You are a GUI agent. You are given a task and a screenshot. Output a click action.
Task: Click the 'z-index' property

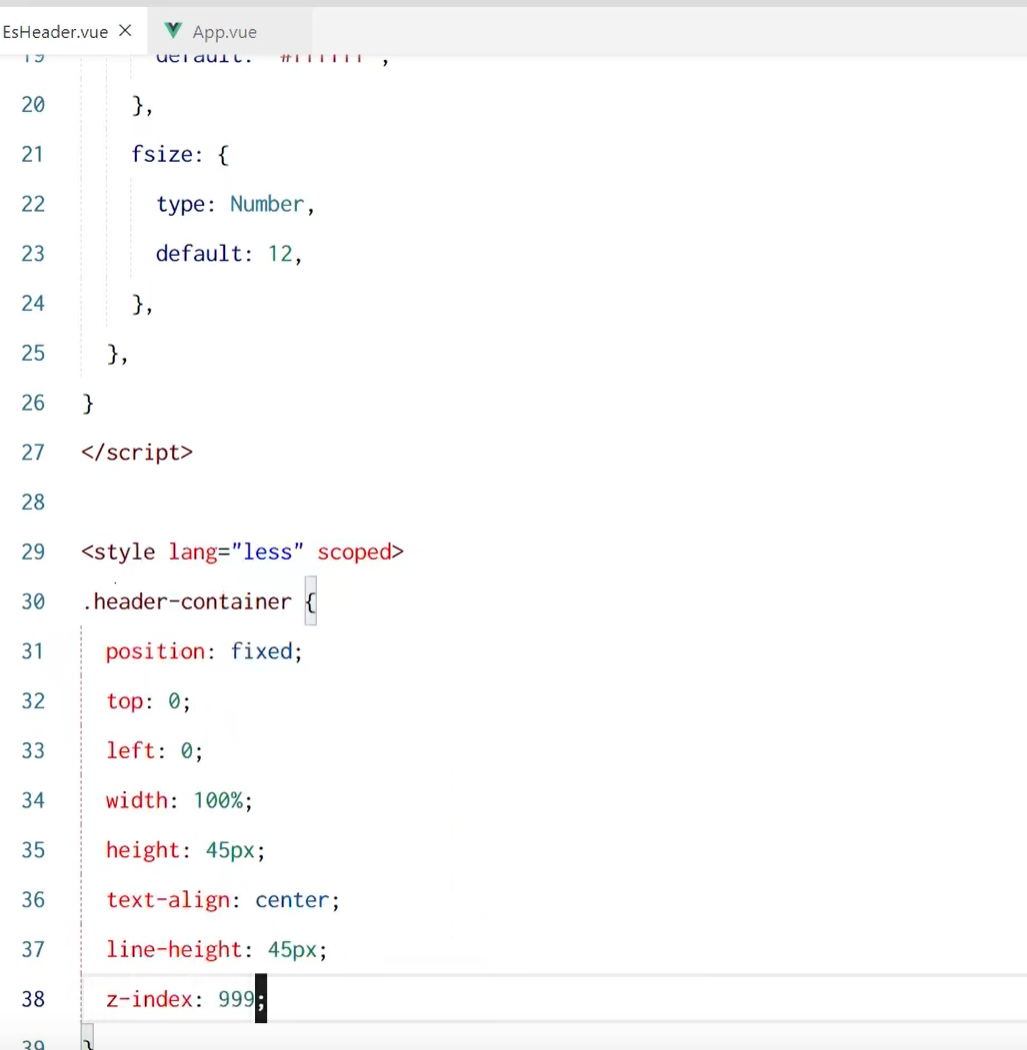[x=149, y=999]
